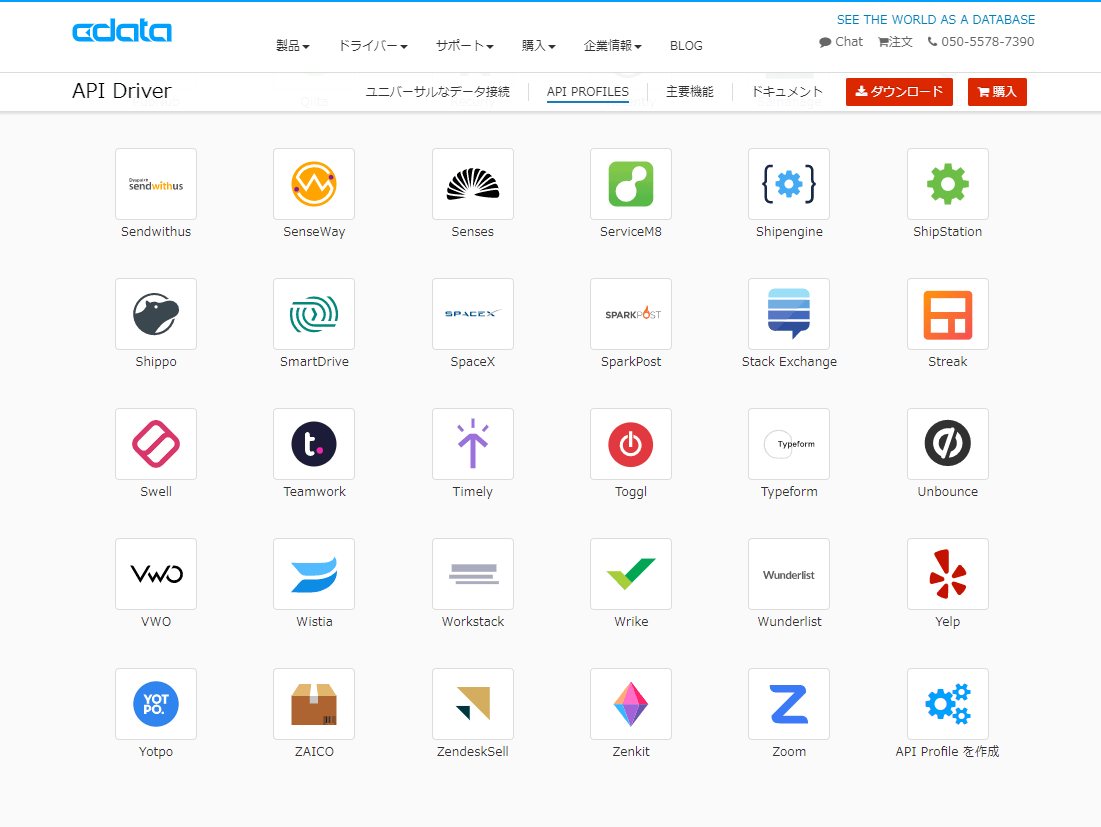
Task: Choose the Timely purple arrow icon
Action: [x=473, y=444]
